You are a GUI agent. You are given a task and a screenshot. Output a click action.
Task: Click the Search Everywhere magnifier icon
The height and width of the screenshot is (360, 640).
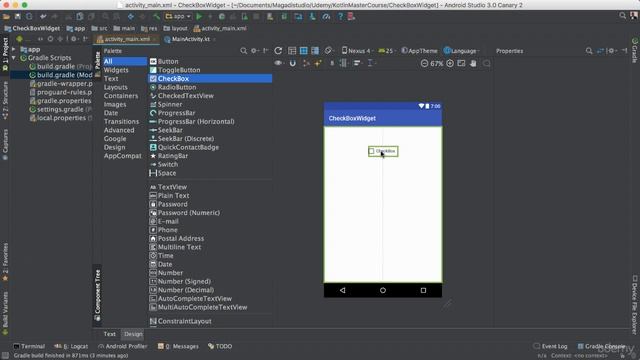pyautogui.click(x=622, y=16)
